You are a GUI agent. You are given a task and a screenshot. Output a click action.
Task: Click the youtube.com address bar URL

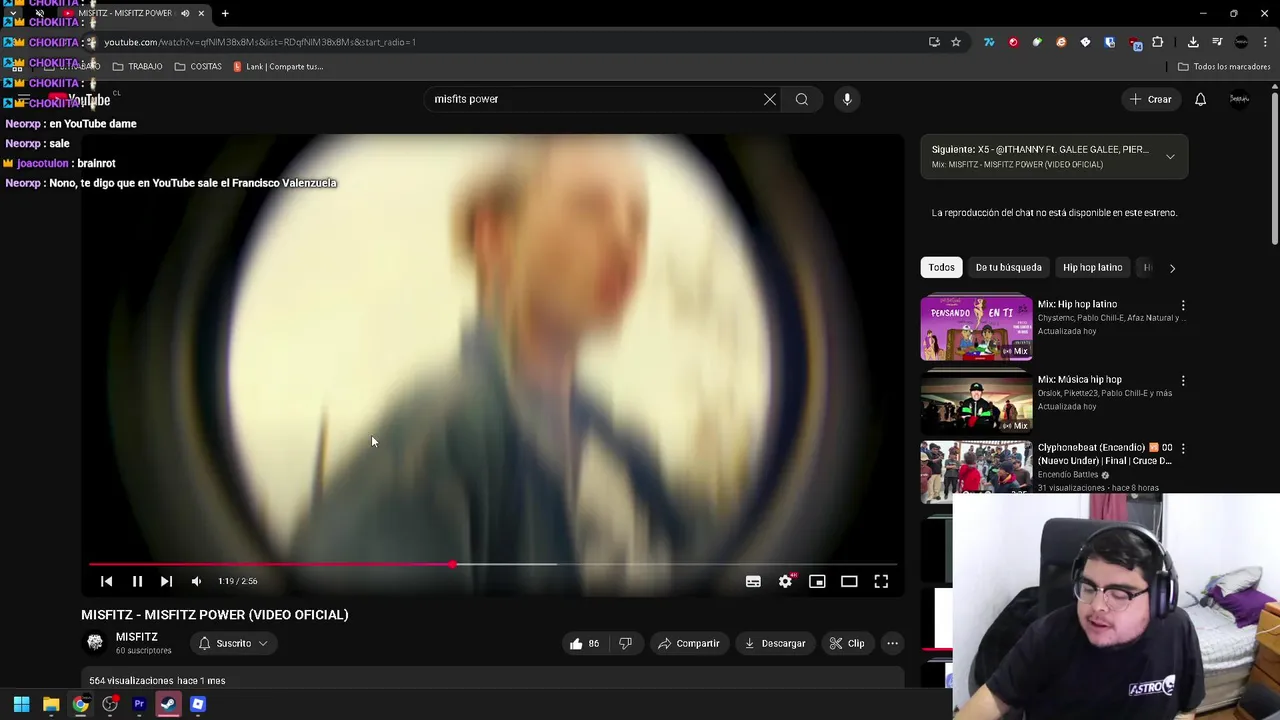point(260,42)
